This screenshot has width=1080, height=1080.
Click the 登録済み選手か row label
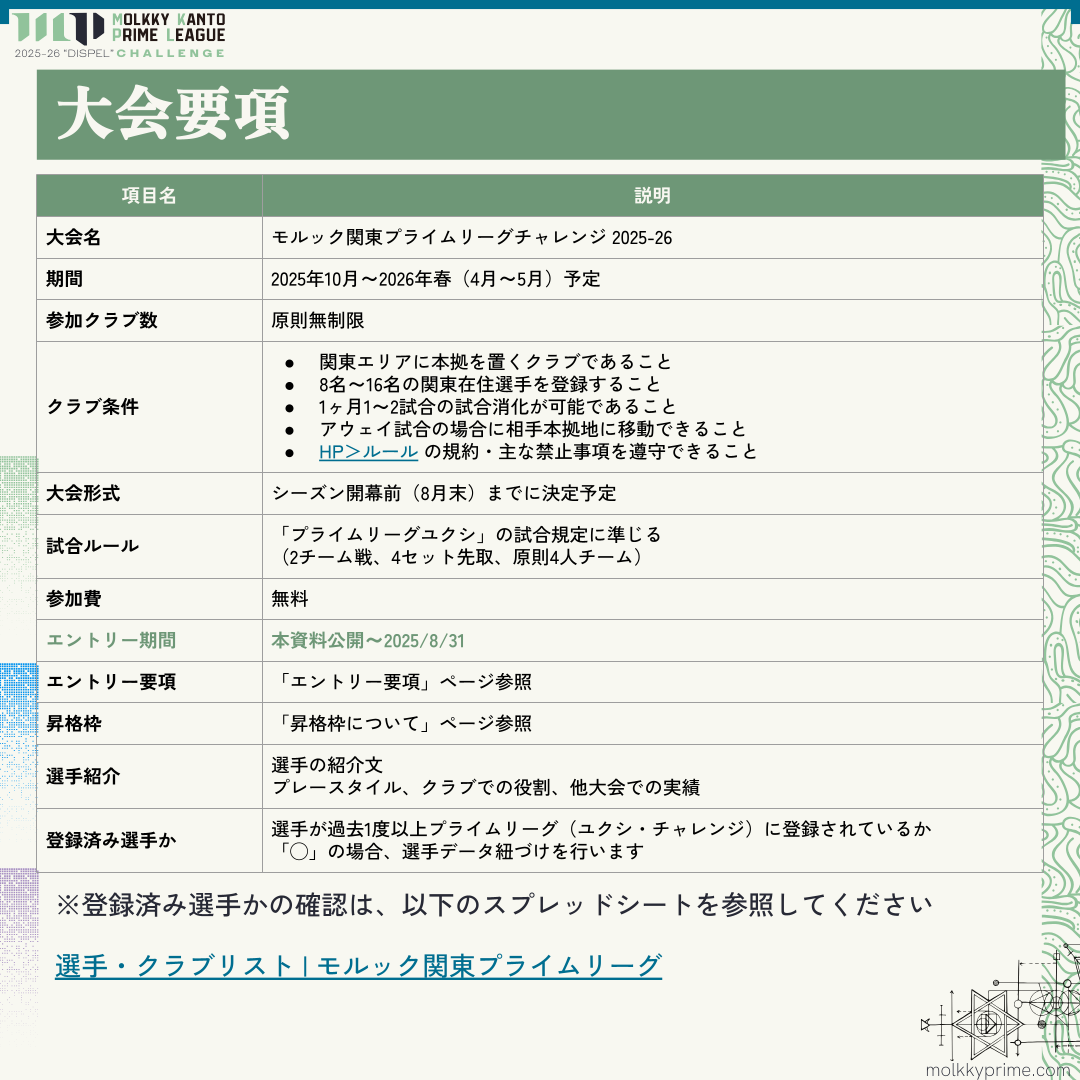click(111, 840)
